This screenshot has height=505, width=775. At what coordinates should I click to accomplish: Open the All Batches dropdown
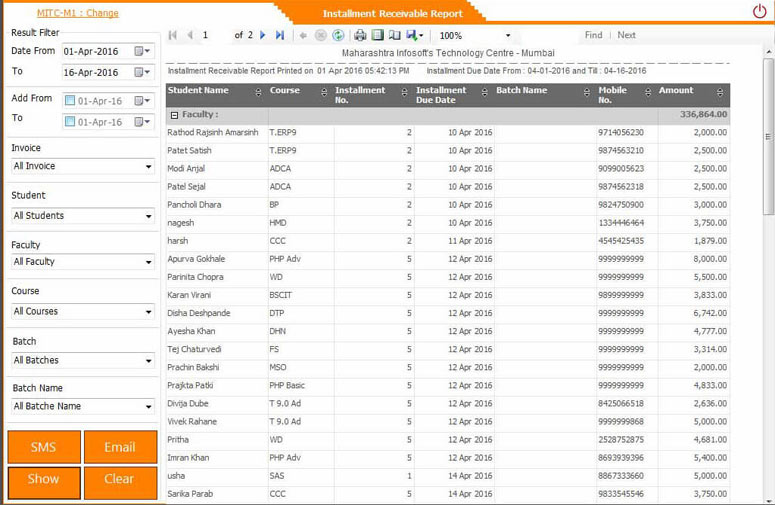coord(83,361)
